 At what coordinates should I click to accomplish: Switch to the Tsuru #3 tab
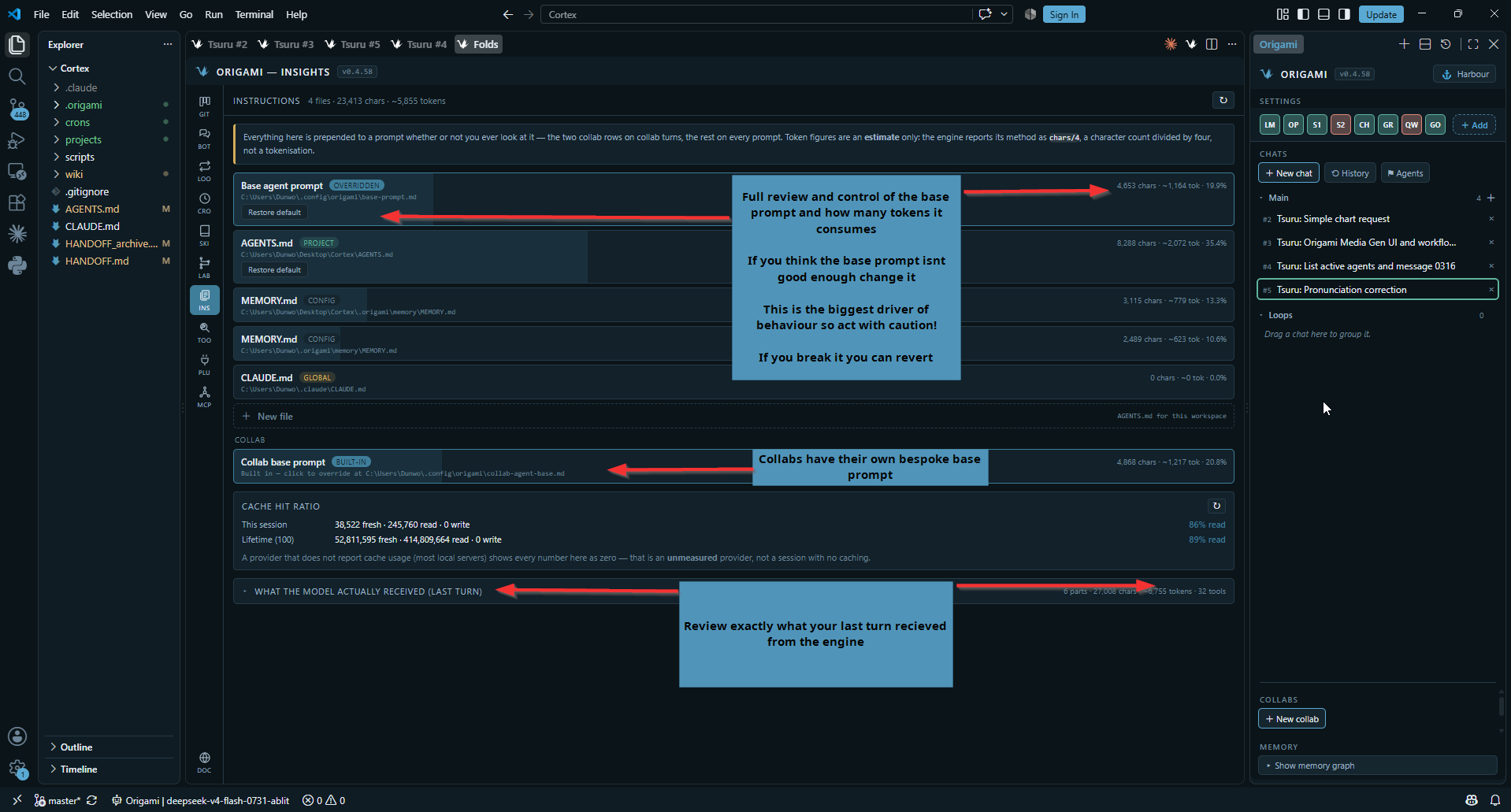click(287, 44)
